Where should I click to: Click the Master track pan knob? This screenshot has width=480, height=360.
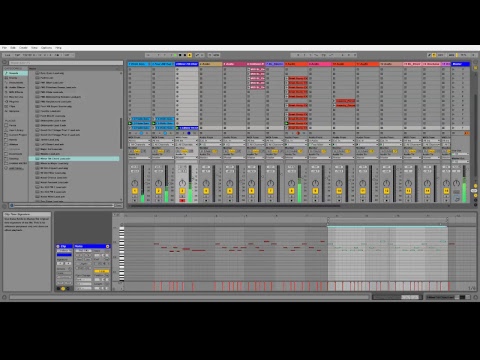click(456, 183)
